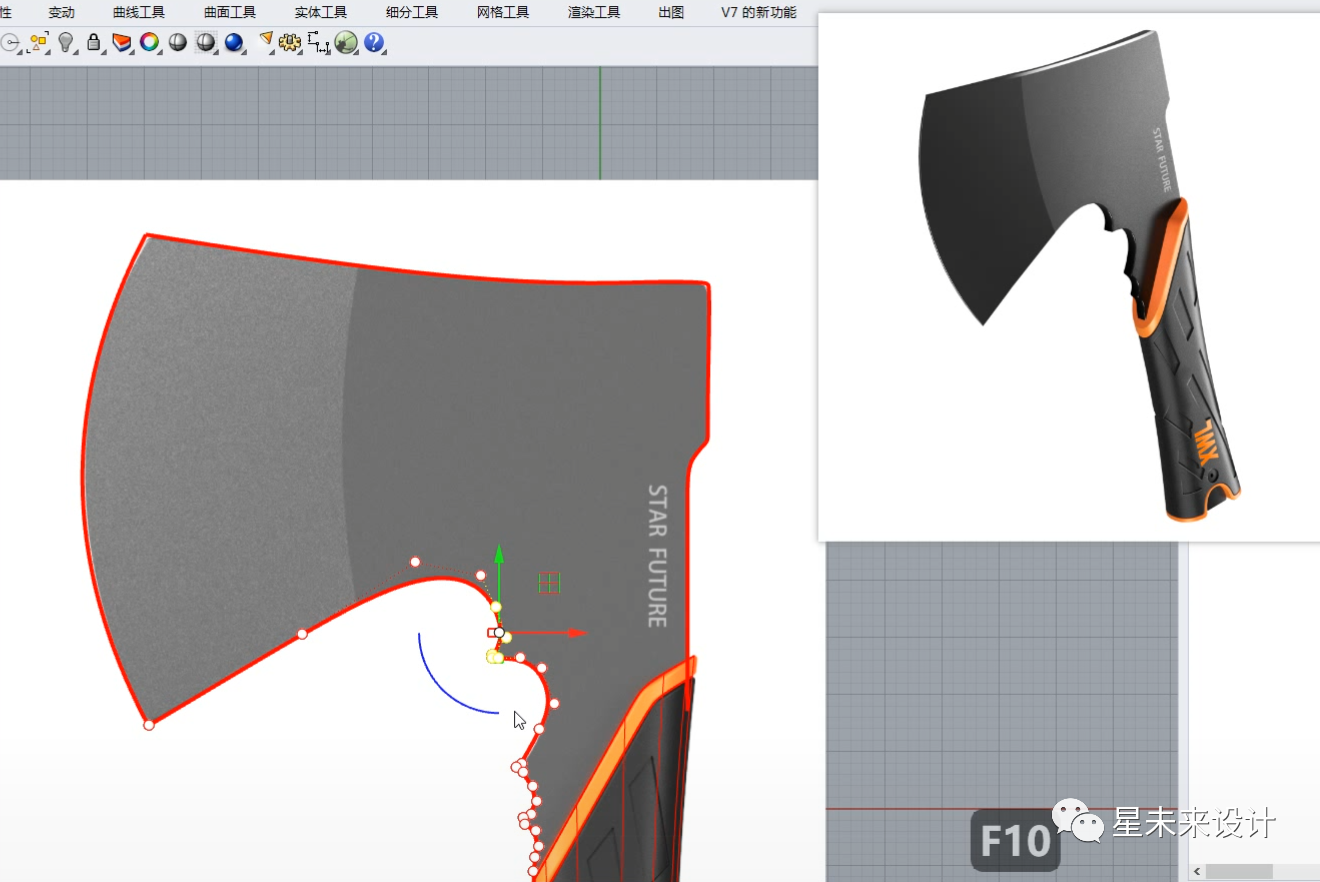Open the 细分工具 tab
Viewport: 1320px width, 882px height.
[x=412, y=12]
